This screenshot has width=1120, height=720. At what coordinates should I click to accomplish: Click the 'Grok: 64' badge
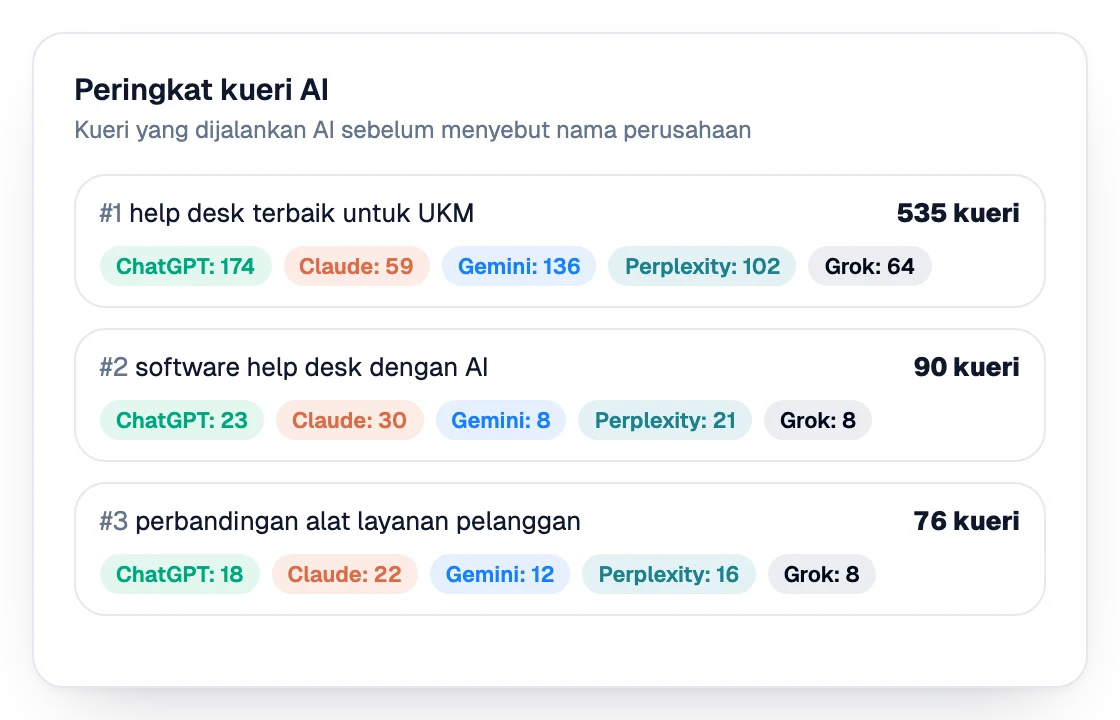point(869,266)
